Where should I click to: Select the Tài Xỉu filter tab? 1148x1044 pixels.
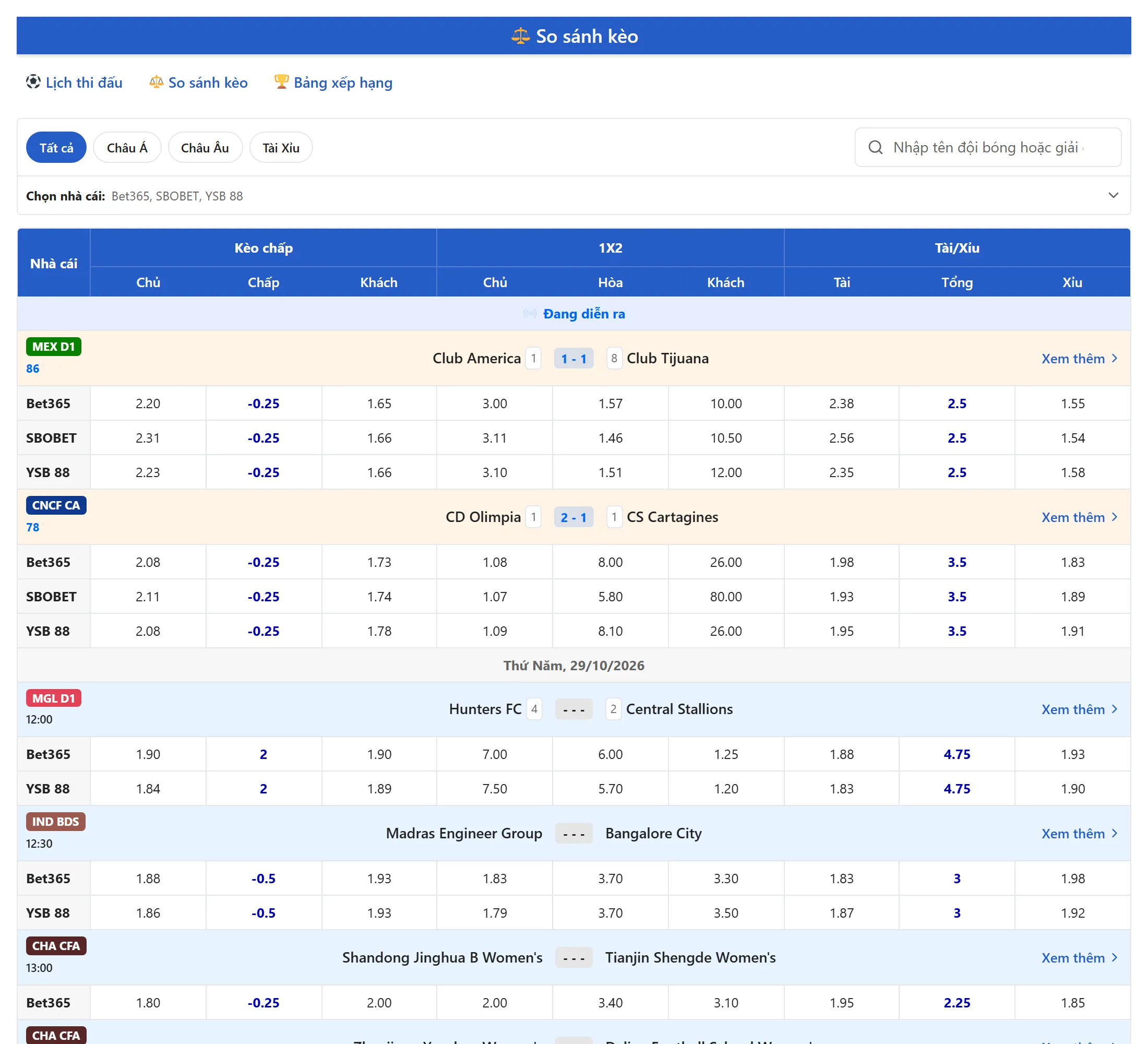(281, 148)
